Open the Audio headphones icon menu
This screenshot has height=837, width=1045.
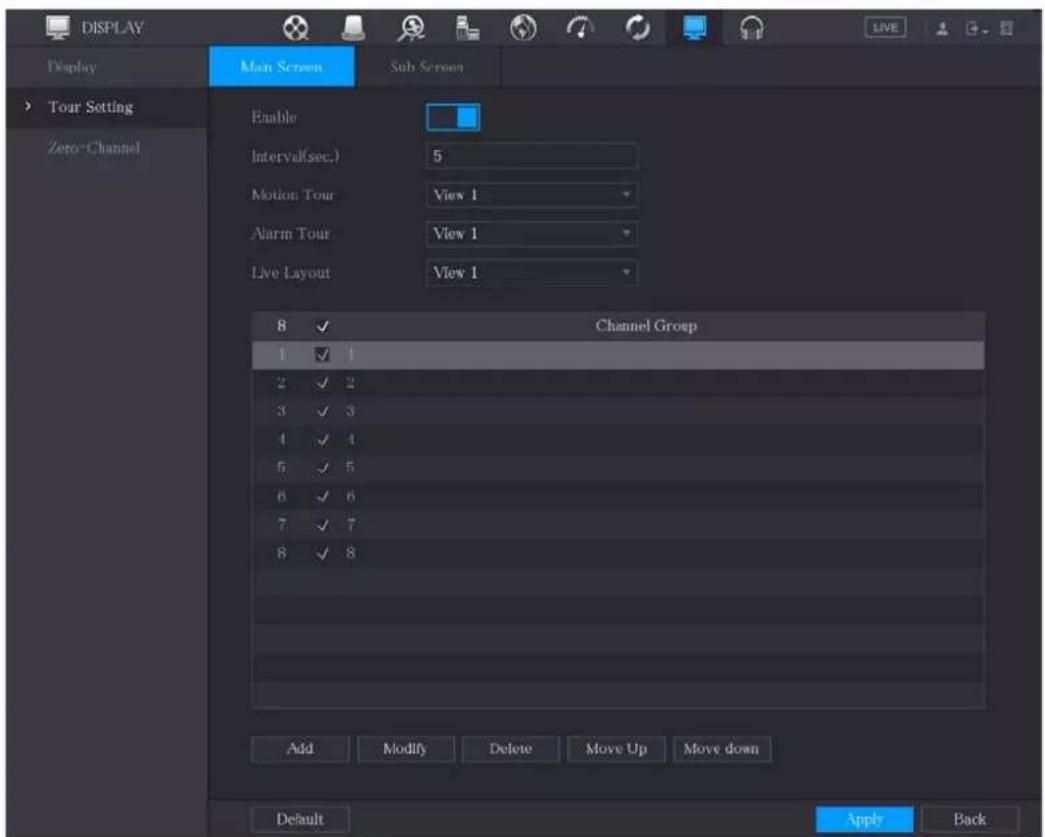coord(752,28)
